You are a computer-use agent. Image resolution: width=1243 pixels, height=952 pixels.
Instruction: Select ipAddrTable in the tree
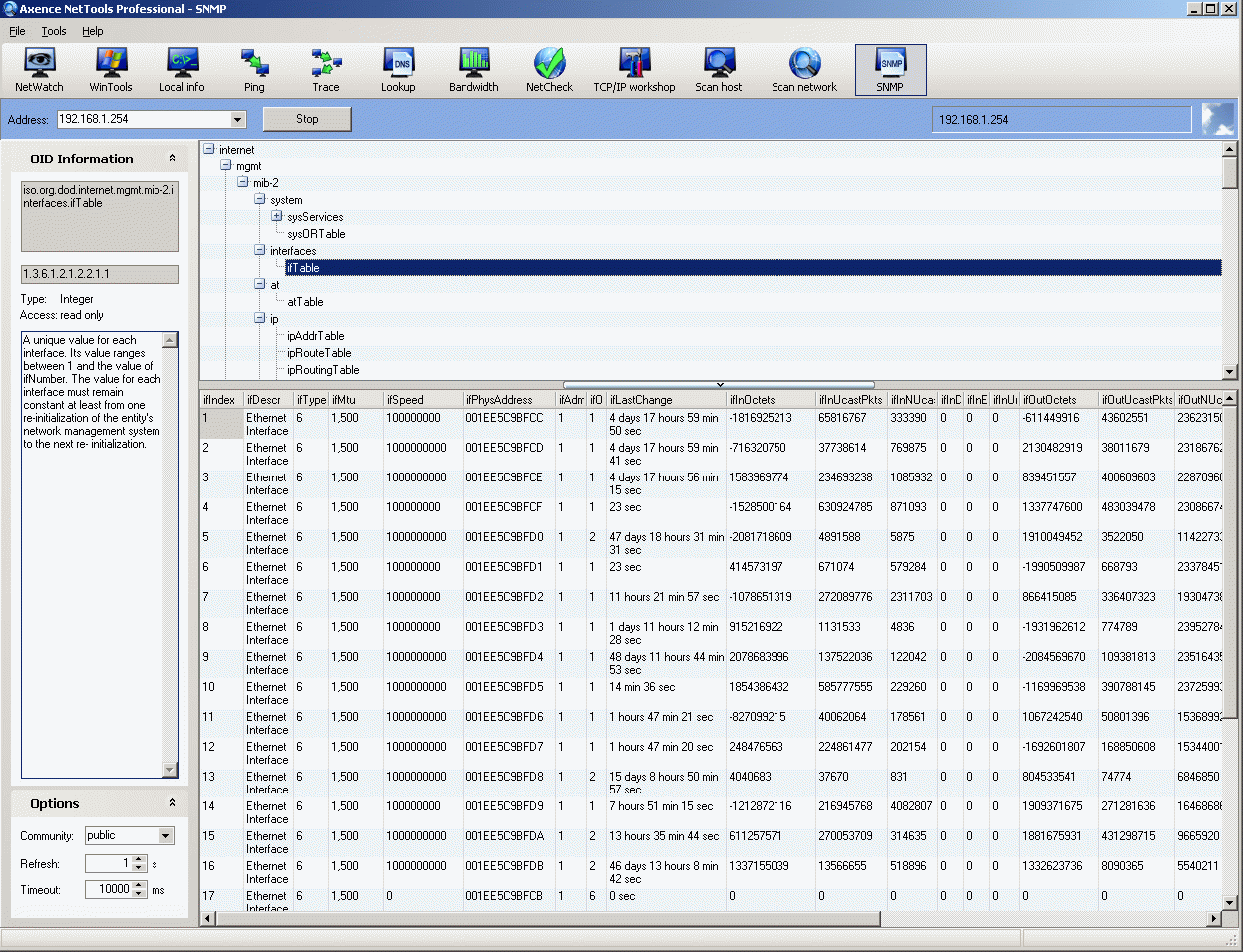pos(316,336)
